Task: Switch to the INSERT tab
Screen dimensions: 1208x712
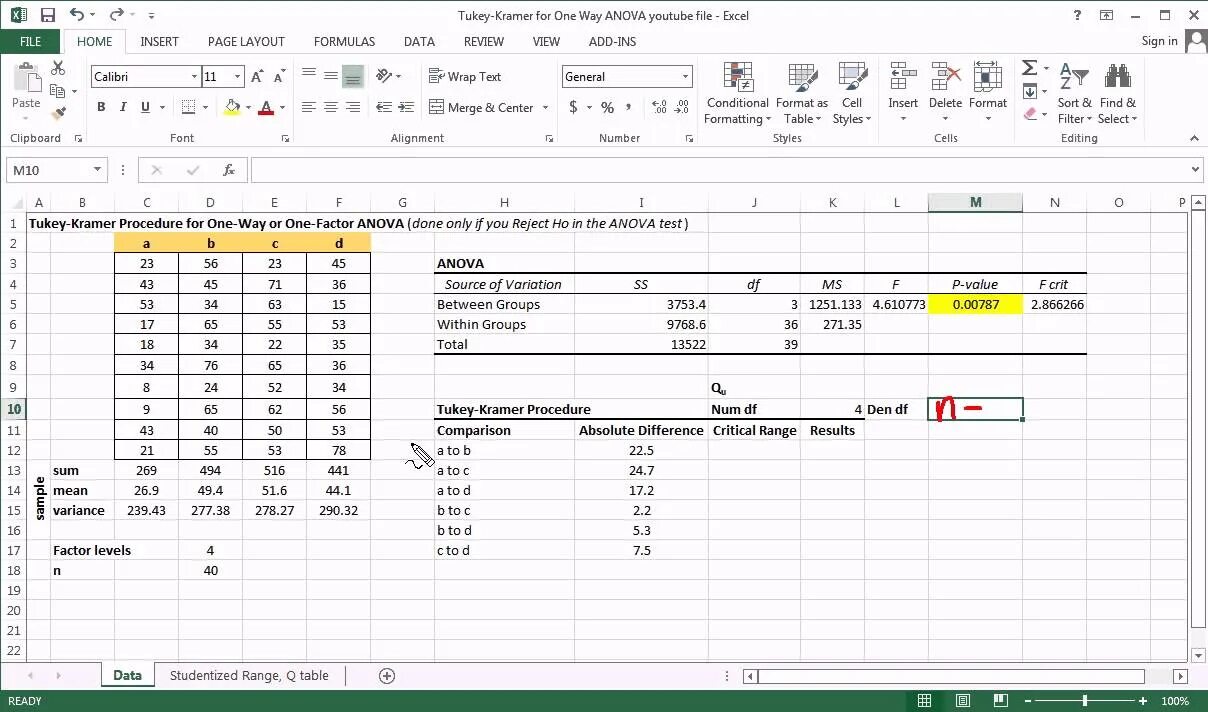Action: tap(160, 42)
